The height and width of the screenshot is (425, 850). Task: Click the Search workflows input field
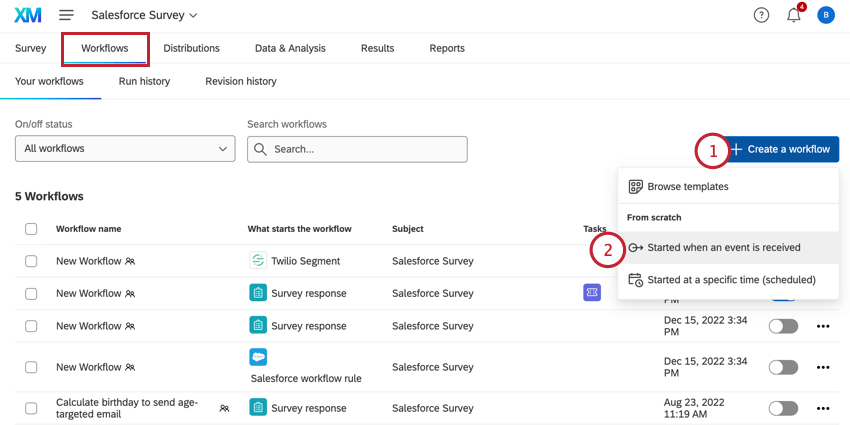(357, 149)
